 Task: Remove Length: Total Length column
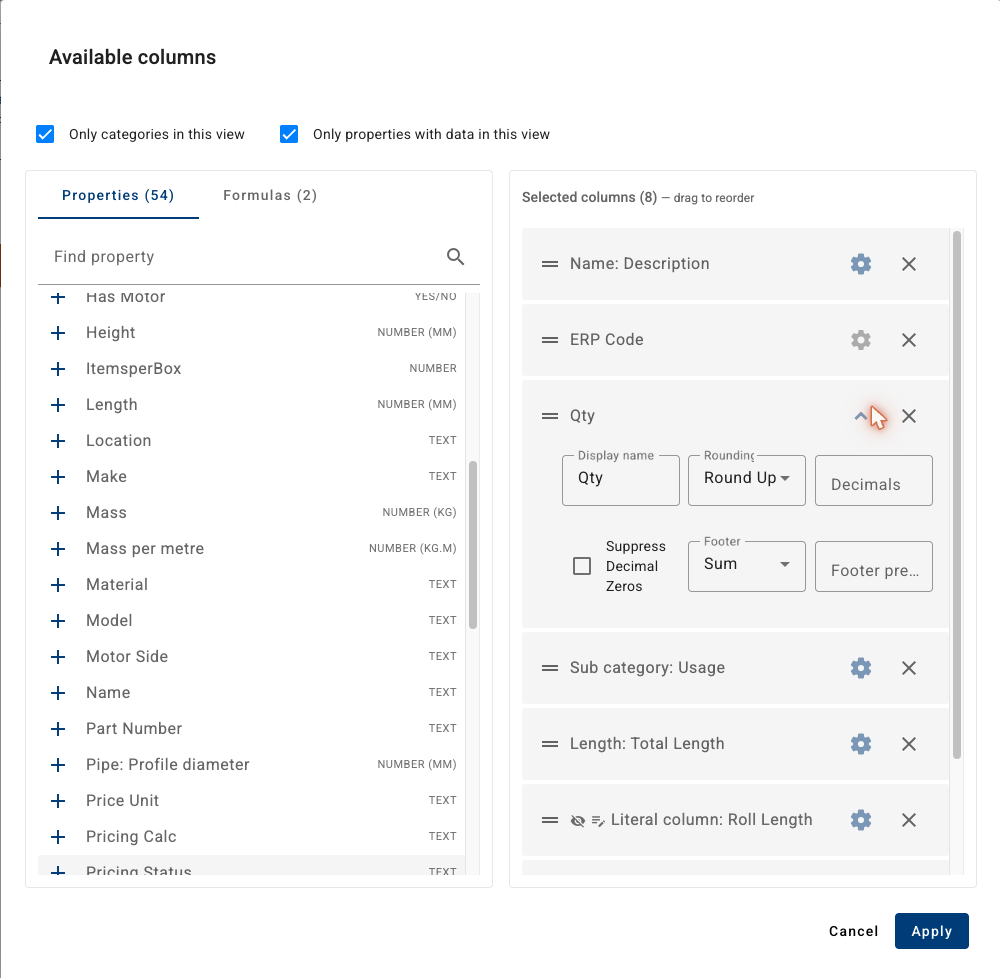pos(909,744)
